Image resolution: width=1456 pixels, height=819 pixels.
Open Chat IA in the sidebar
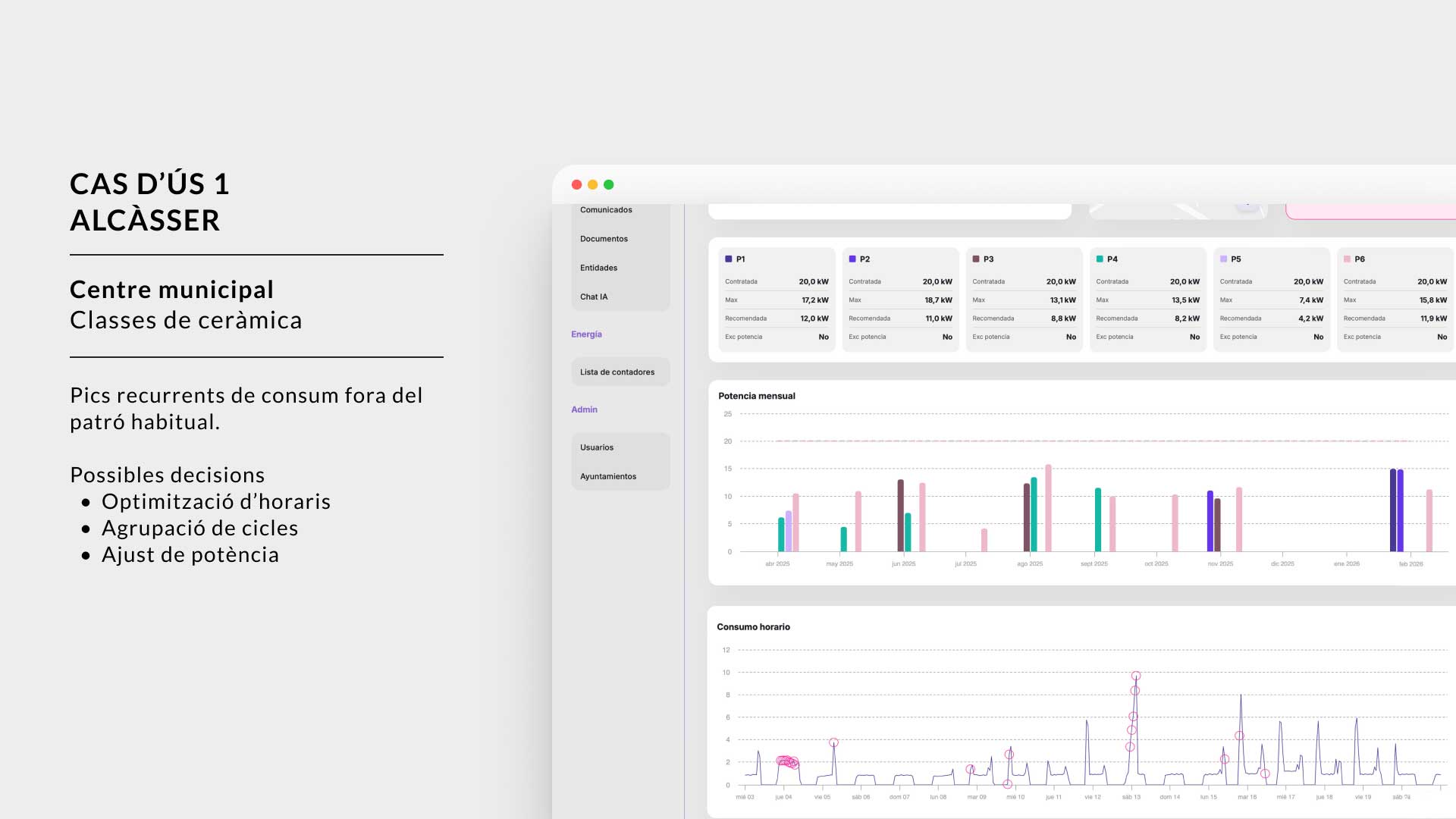594,297
